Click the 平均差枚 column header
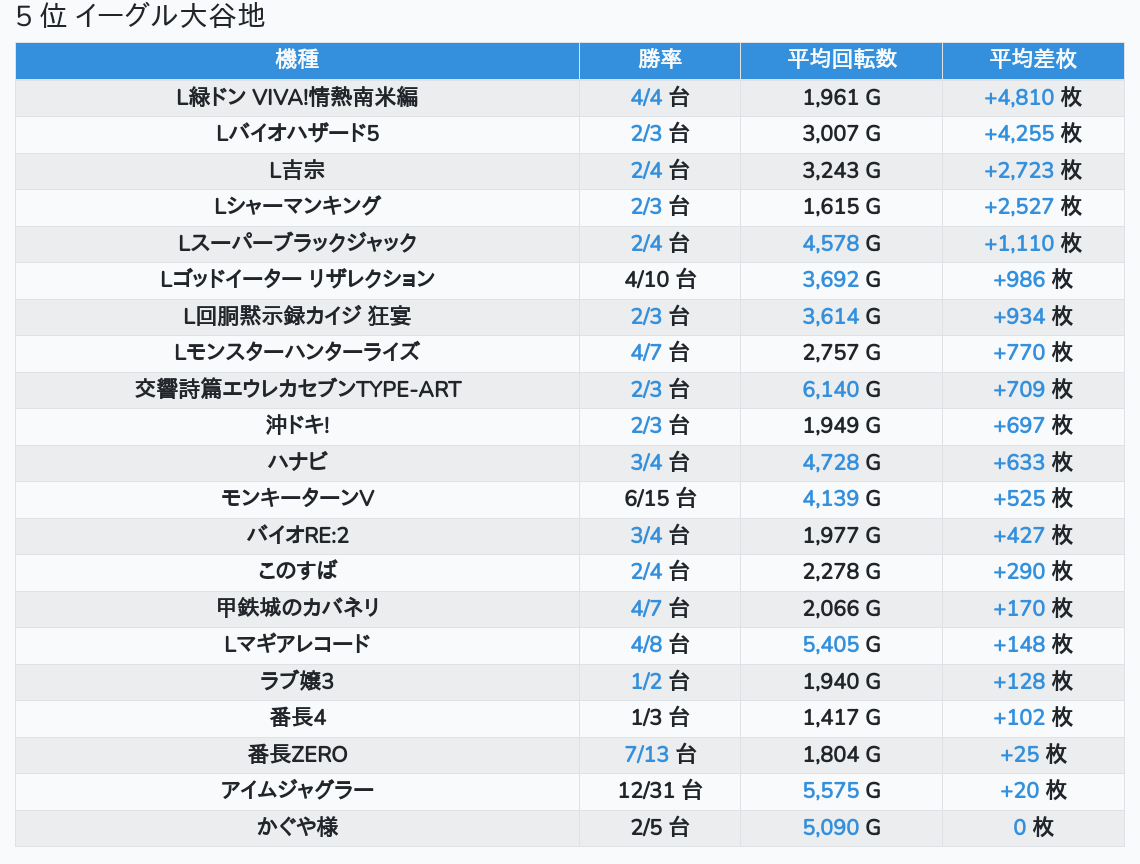The height and width of the screenshot is (864, 1140). pos(1032,60)
